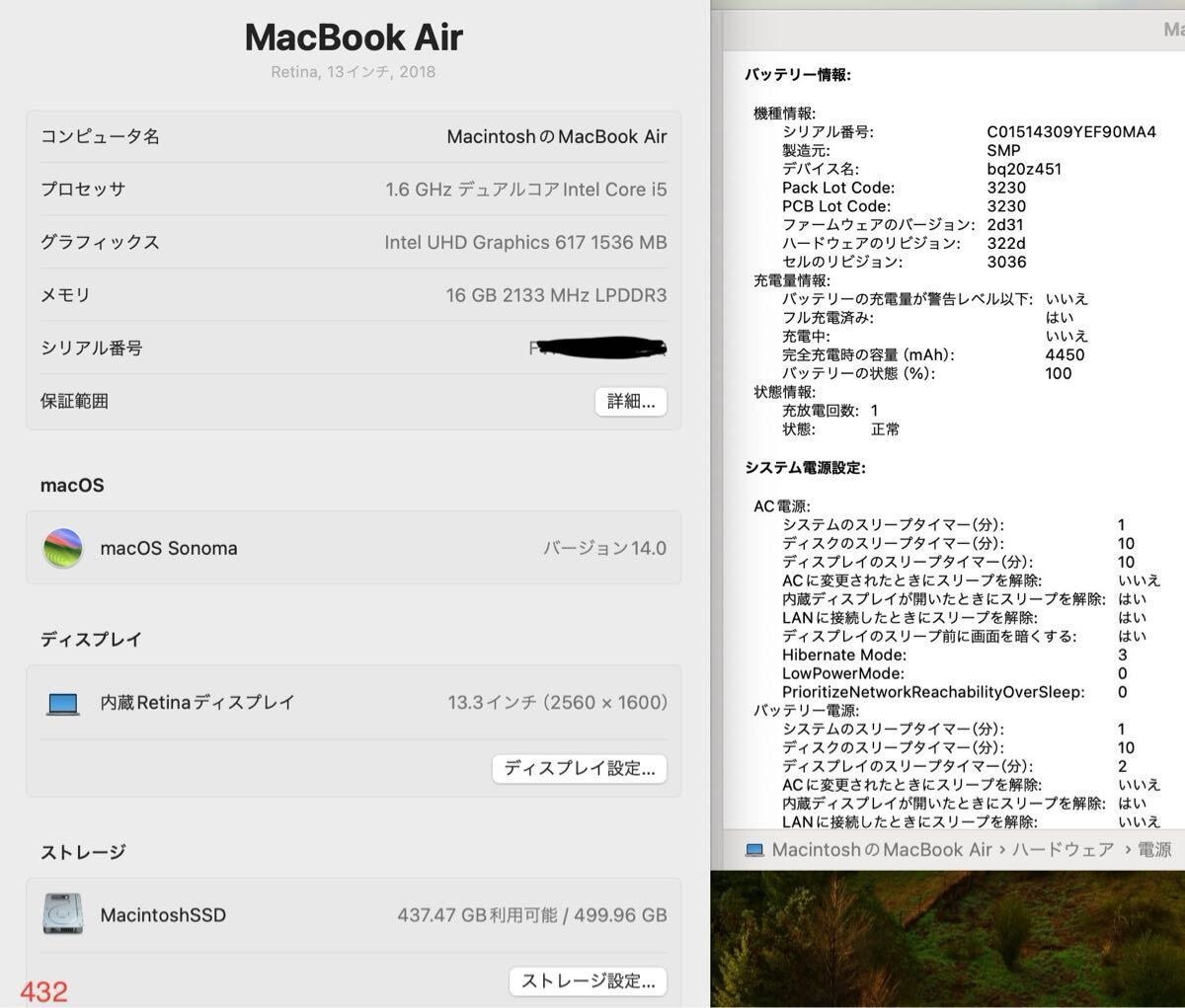Click the メモリ 16 GB row value
1185x1008 pixels.
tap(556, 295)
